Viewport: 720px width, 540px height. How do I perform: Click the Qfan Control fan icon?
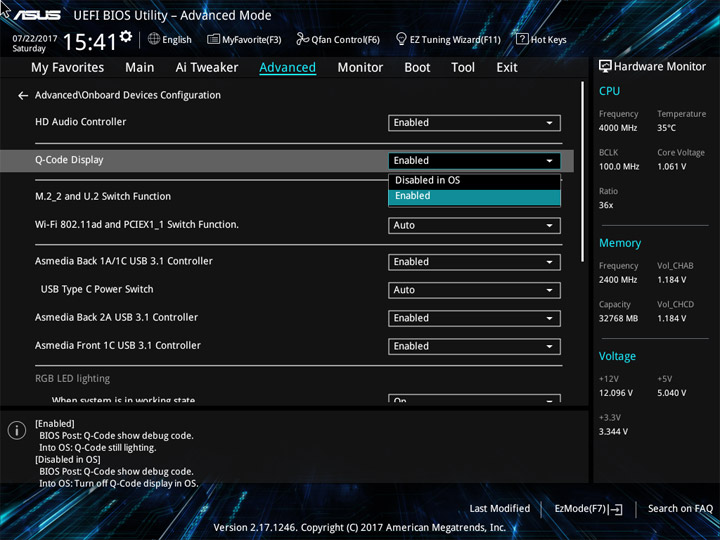pyautogui.click(x=302, y=39)
